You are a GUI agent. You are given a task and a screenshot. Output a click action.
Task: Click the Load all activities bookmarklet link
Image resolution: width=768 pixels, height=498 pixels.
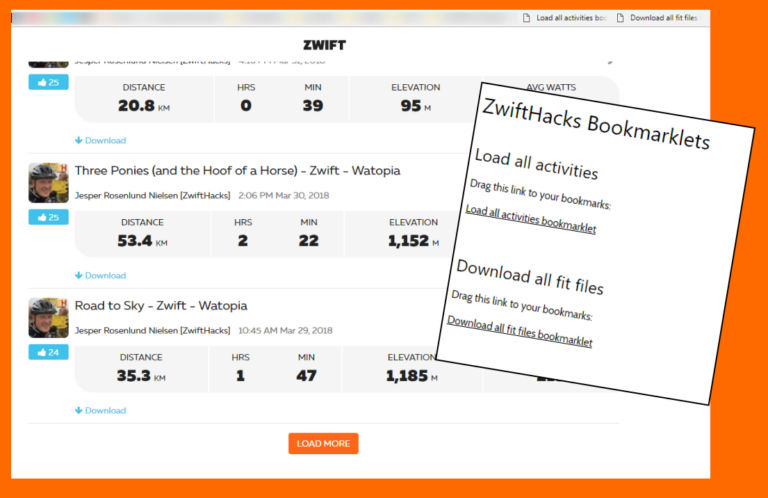(x=530, y=218)
